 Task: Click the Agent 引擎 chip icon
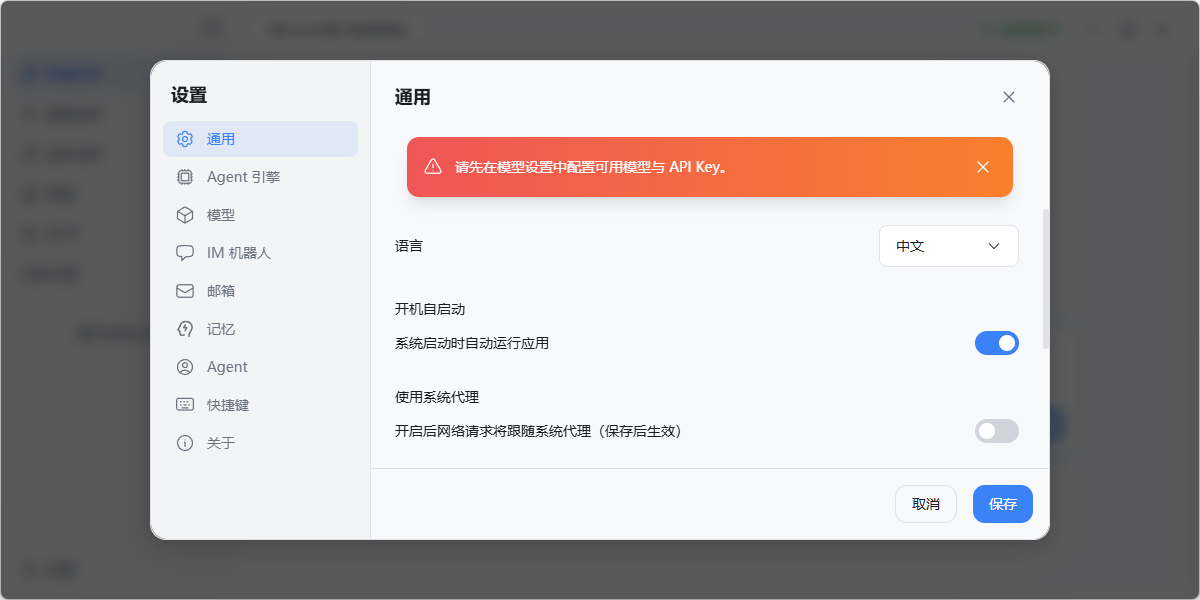coord(185,177)
